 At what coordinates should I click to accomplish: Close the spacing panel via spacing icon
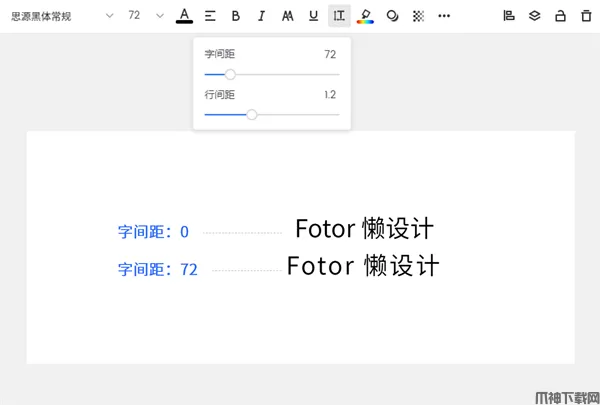[339, 16]
